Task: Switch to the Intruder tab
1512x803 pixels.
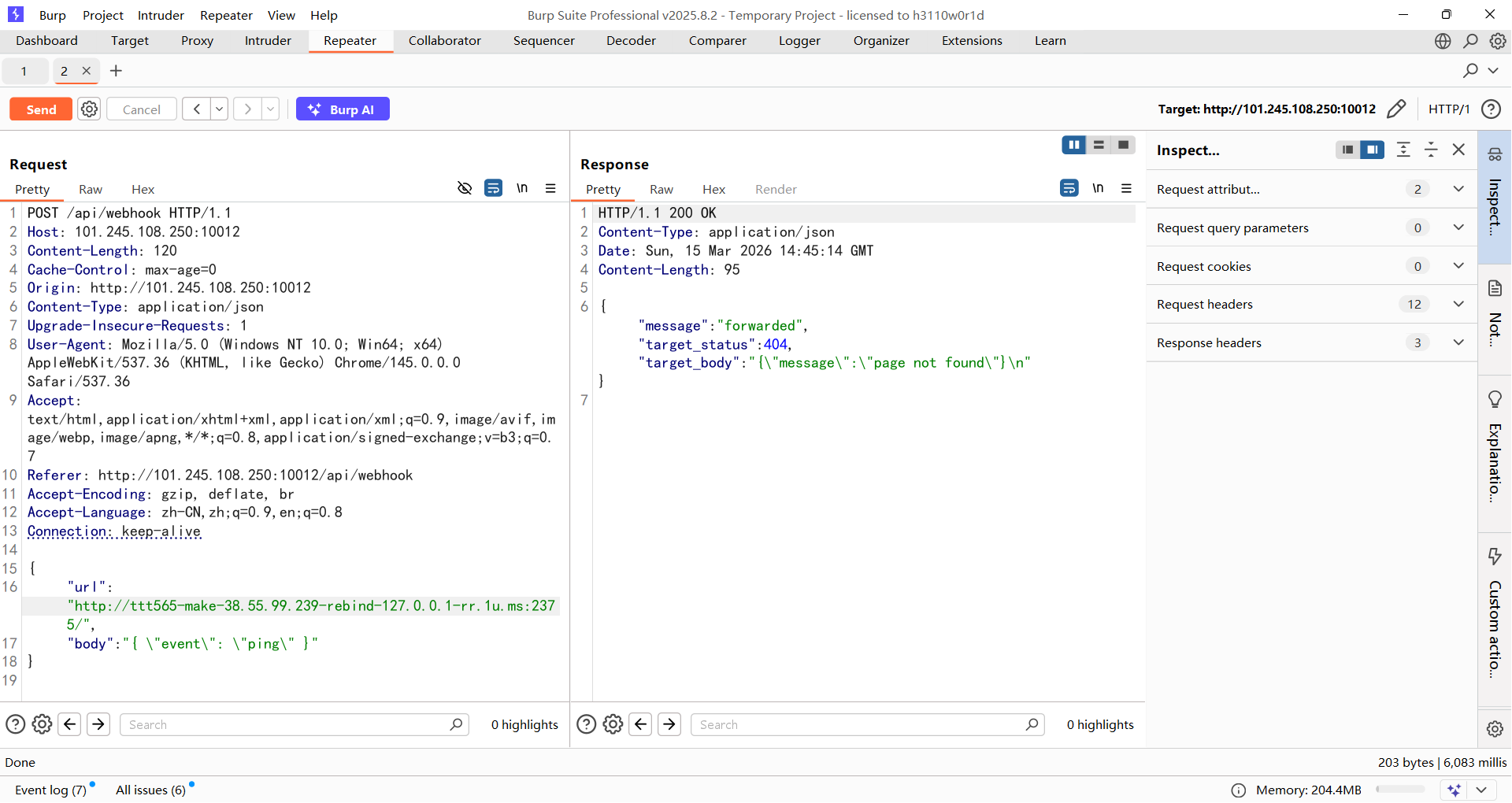Action: click(268, 41)
